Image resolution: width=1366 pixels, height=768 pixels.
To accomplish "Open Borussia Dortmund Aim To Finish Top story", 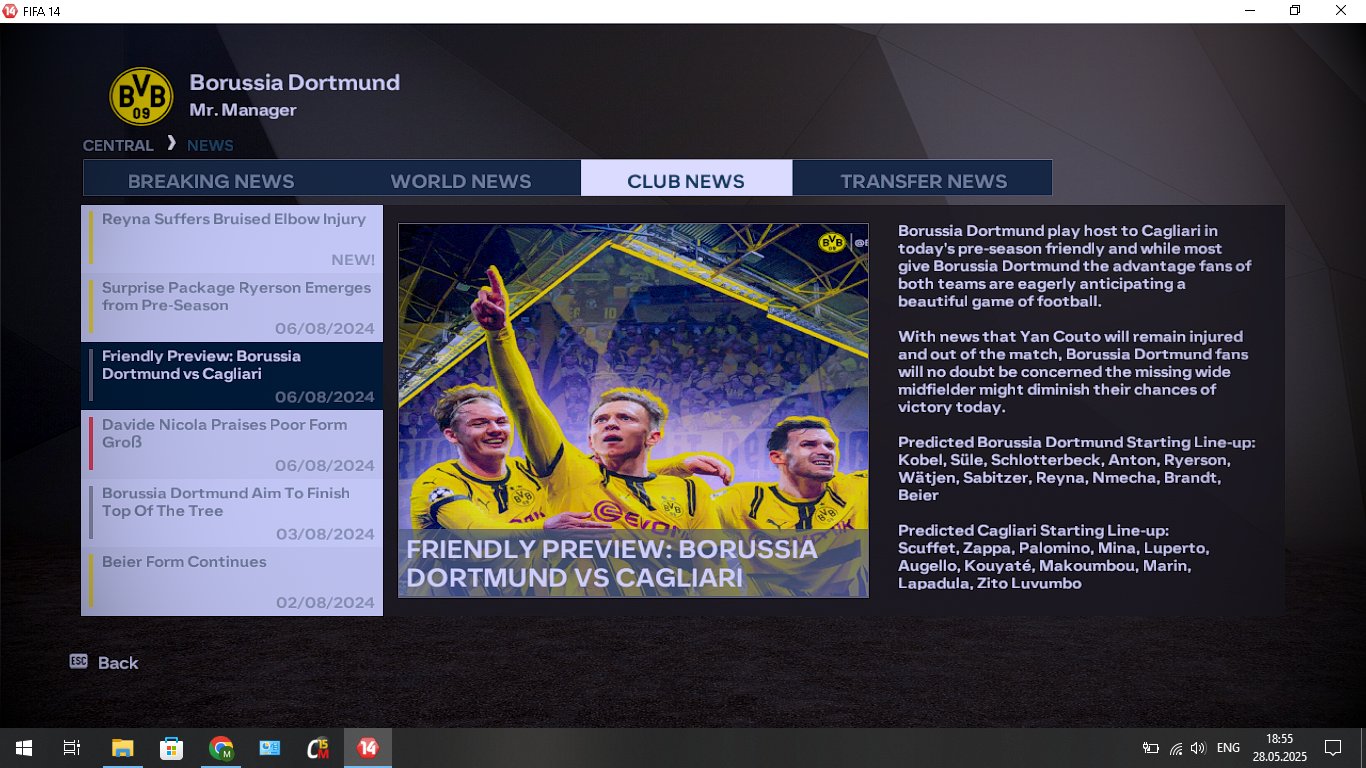I will (x=232, y=513).
